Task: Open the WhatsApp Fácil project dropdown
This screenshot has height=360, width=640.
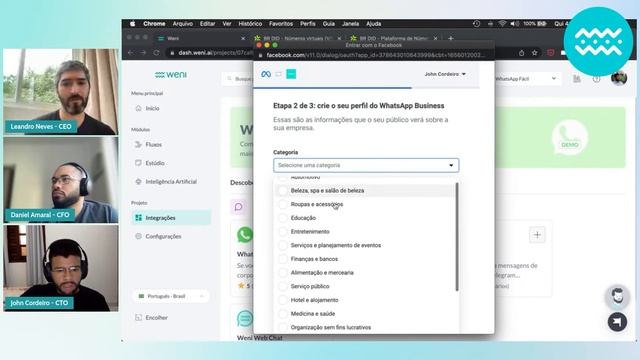Action: 526,78
